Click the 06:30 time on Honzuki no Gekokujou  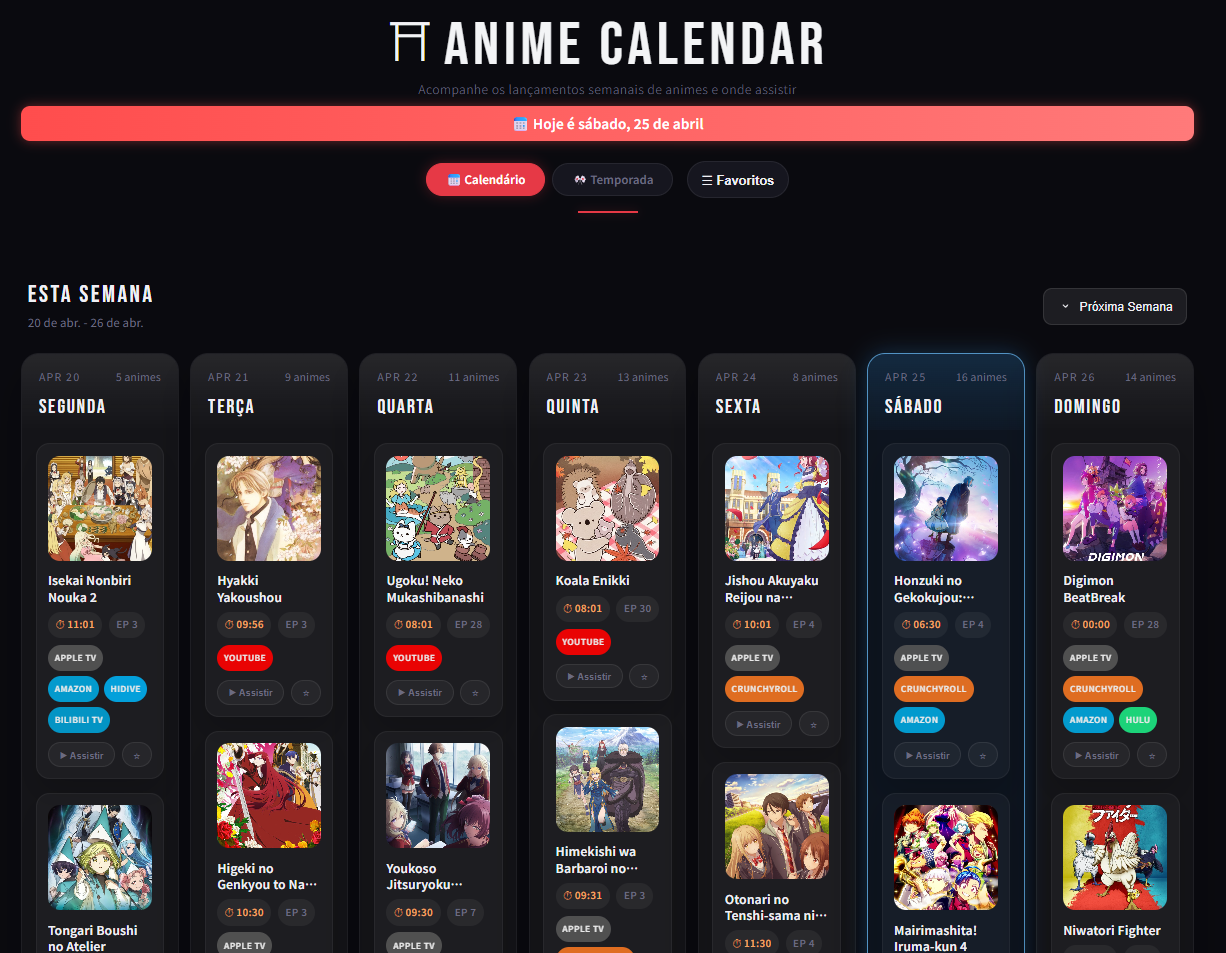tap(922, 625)
